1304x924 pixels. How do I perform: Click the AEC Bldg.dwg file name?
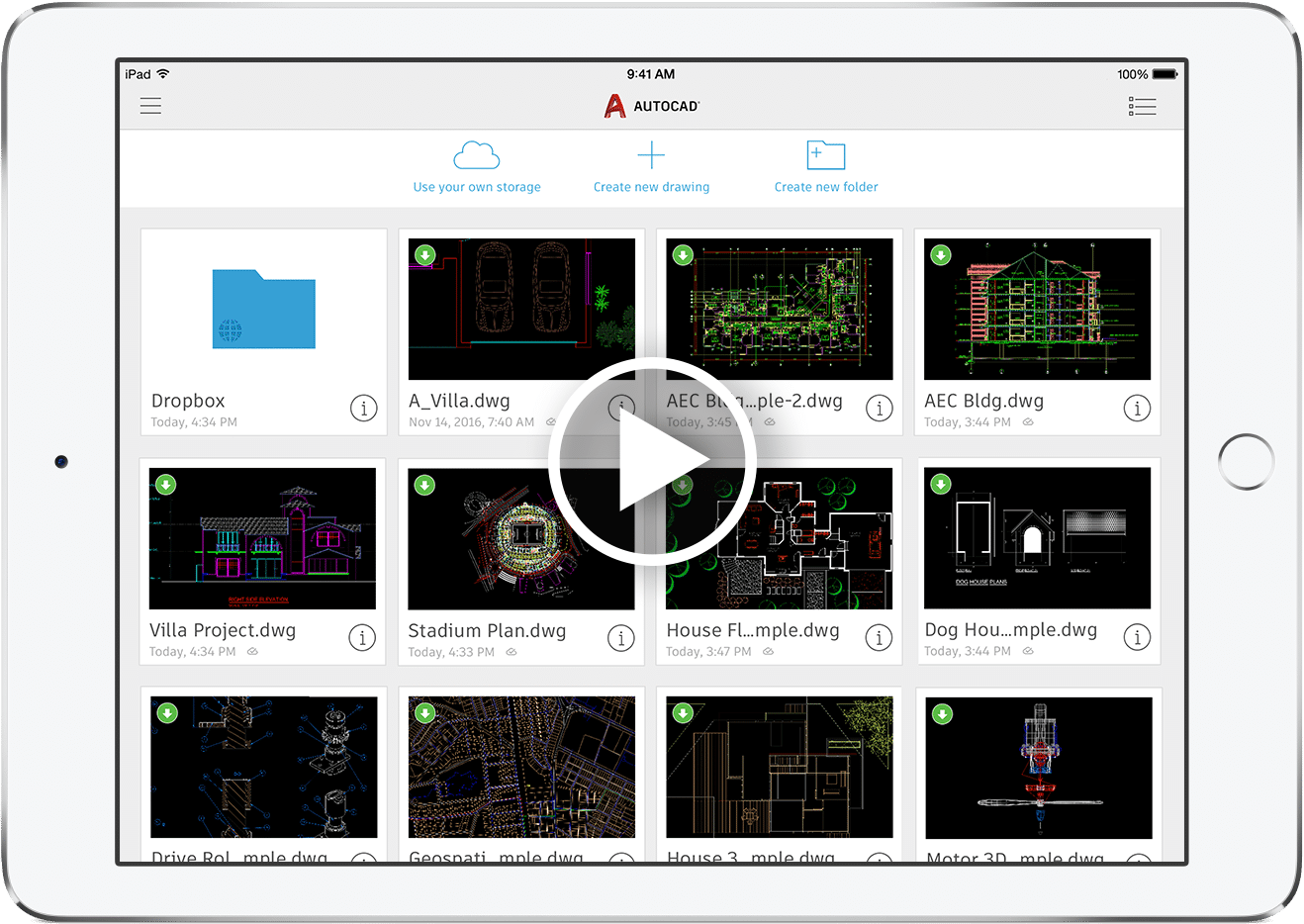pyautogui.click(x=983, y=401)
